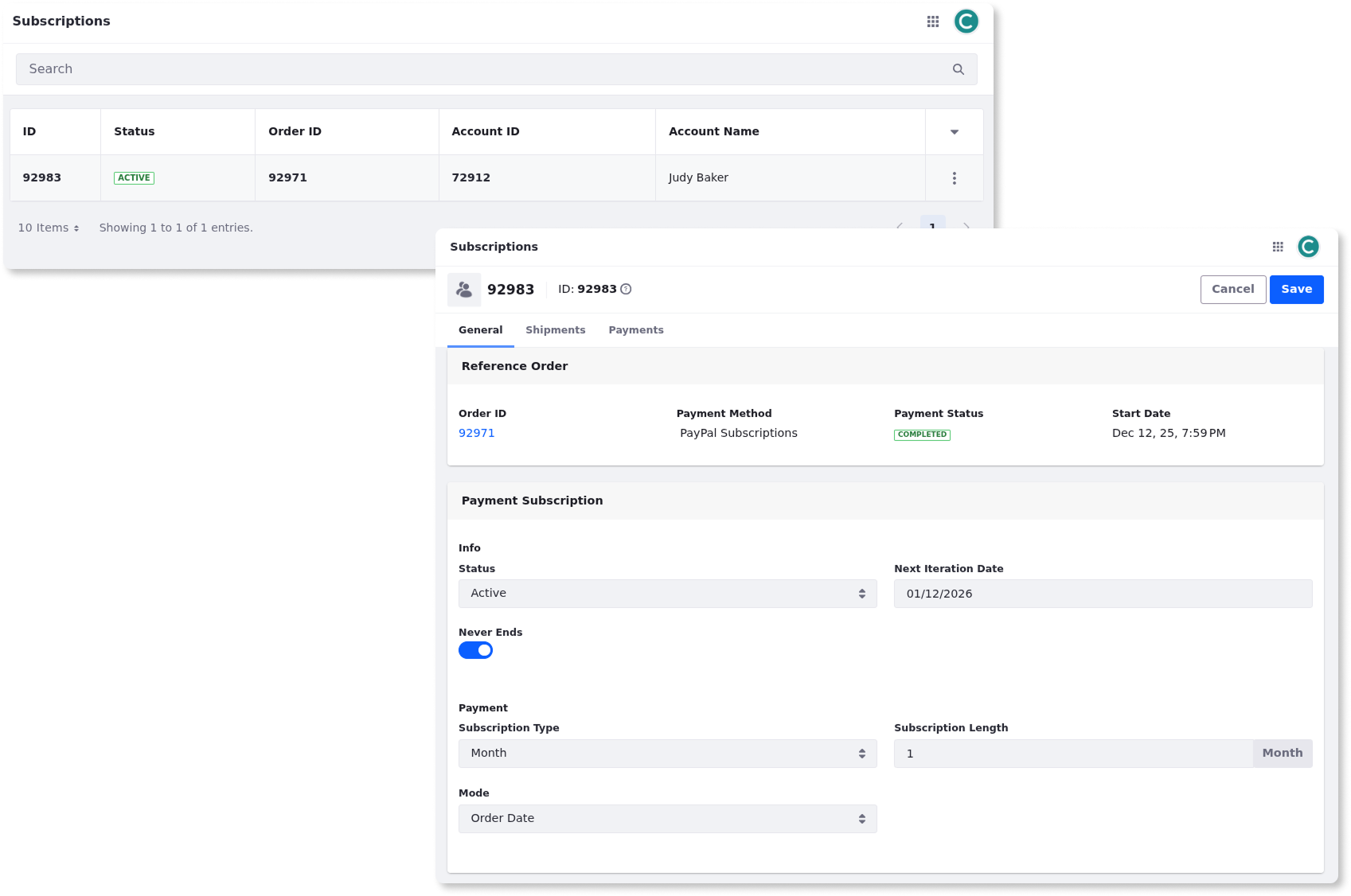Click the Reference Order section header

[x=885, y=366]
